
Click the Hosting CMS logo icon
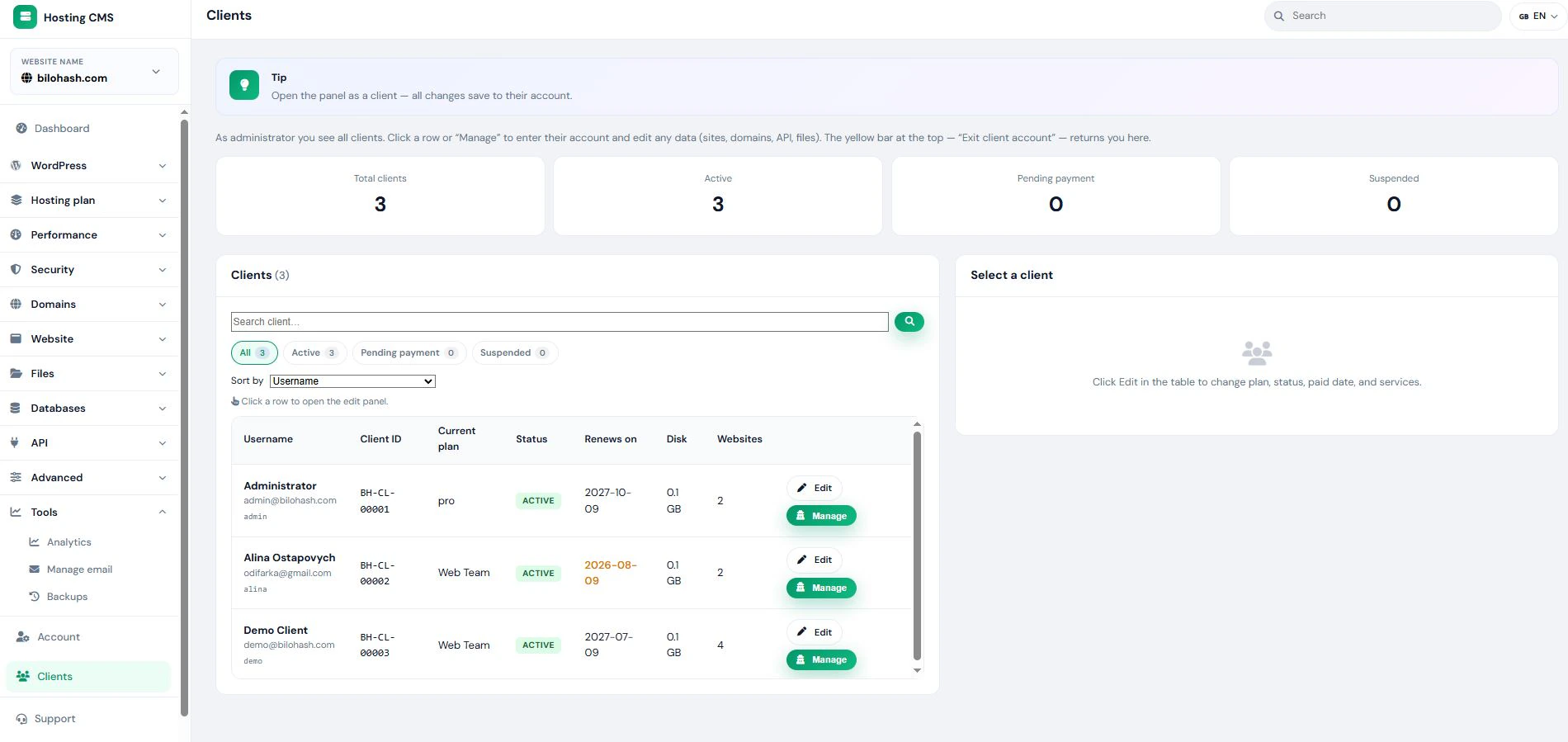tap(25, 17)
